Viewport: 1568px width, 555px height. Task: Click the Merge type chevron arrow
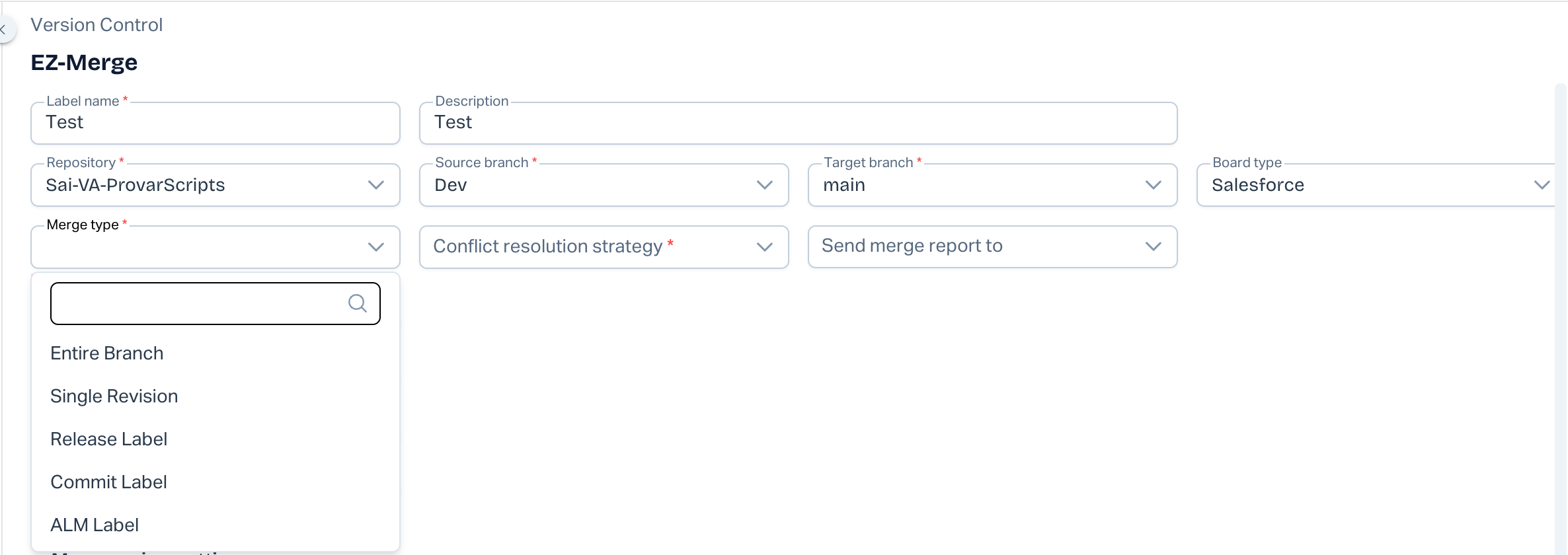click(375, 247)
